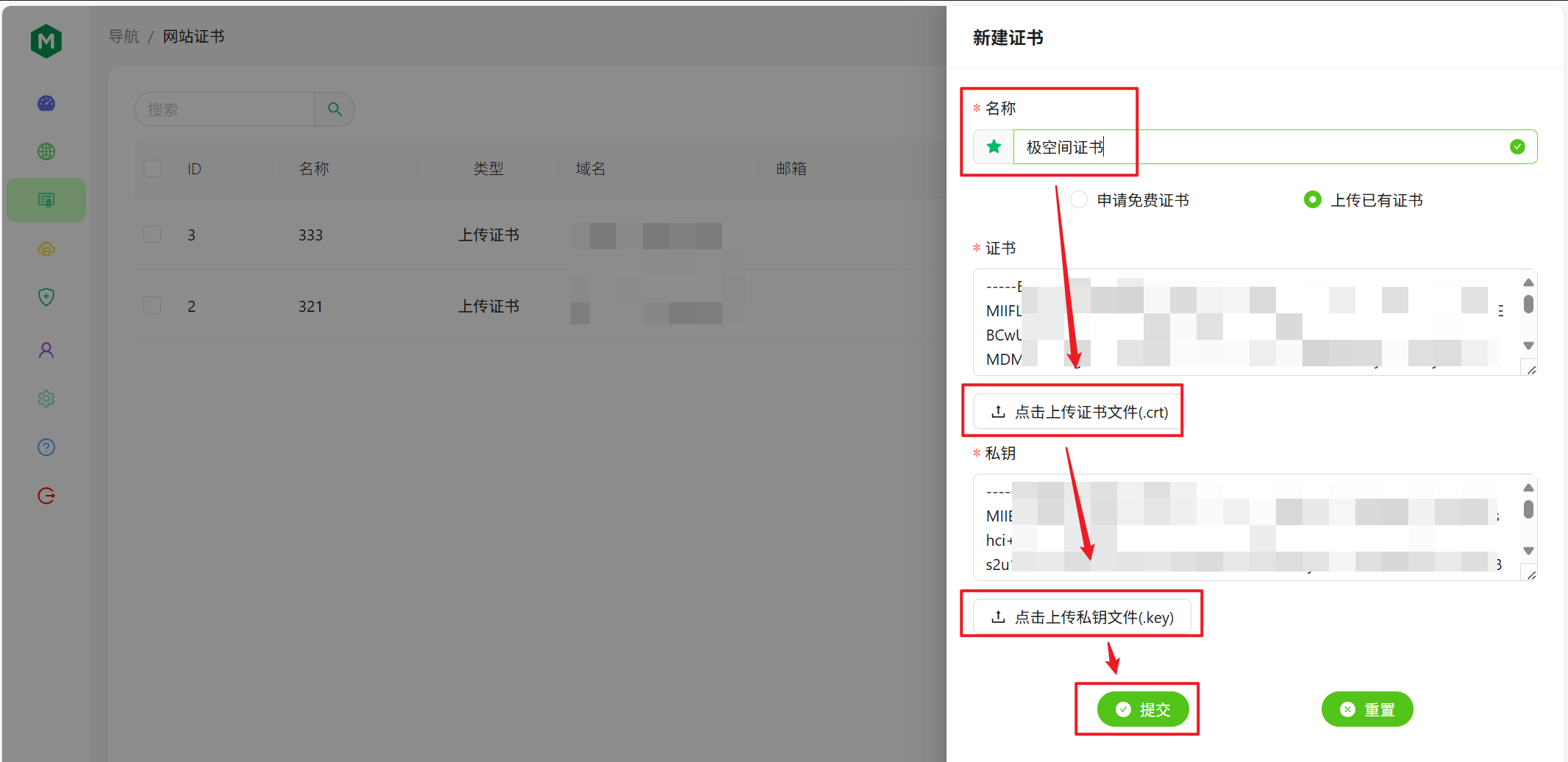This screenshot has height=762, width=1568.
Task: Open the certificate panel icon in the sidebar
Action: 46,199
